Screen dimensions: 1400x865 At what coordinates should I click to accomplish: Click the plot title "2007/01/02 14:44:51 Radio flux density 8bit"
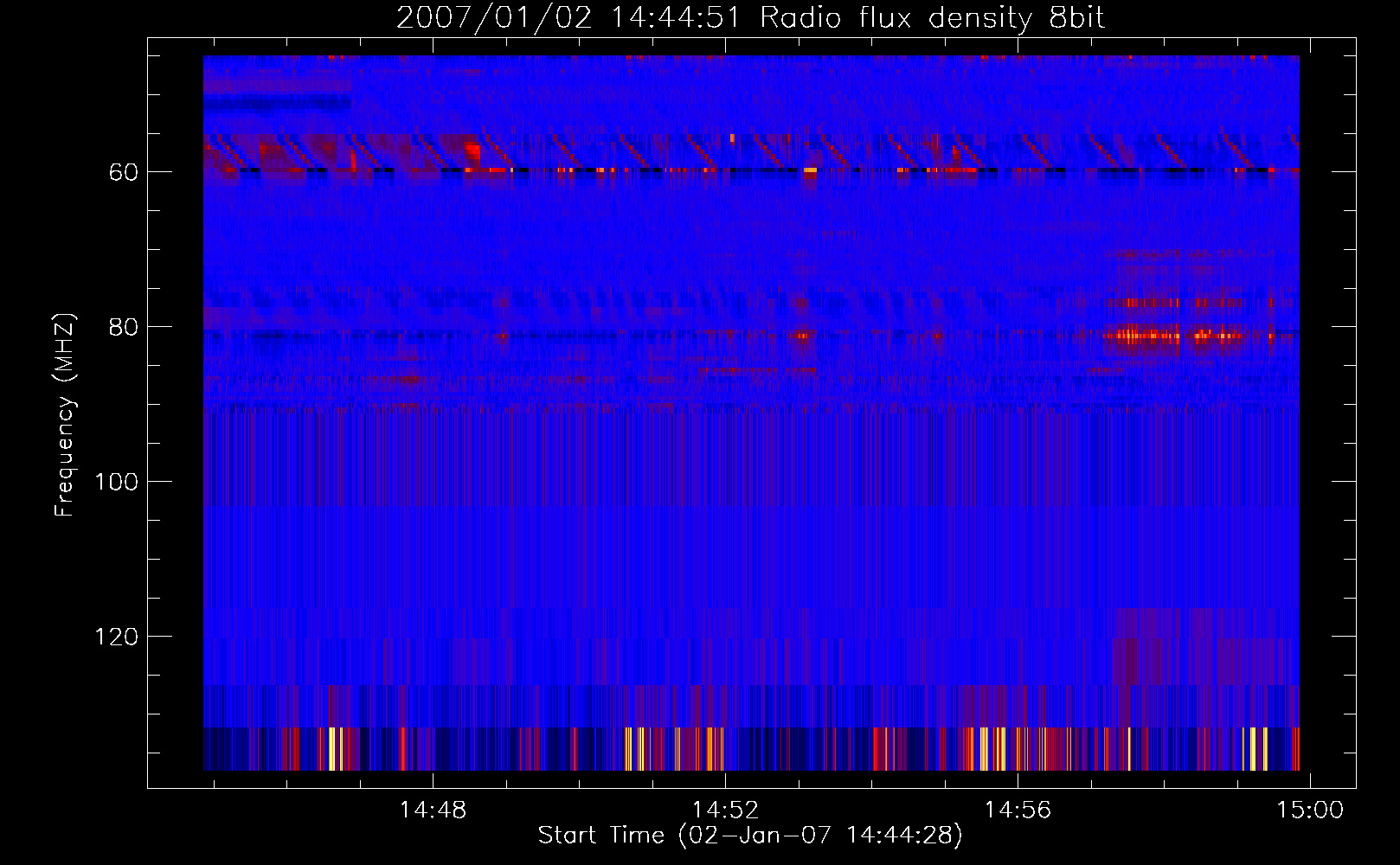pos(750,18)
